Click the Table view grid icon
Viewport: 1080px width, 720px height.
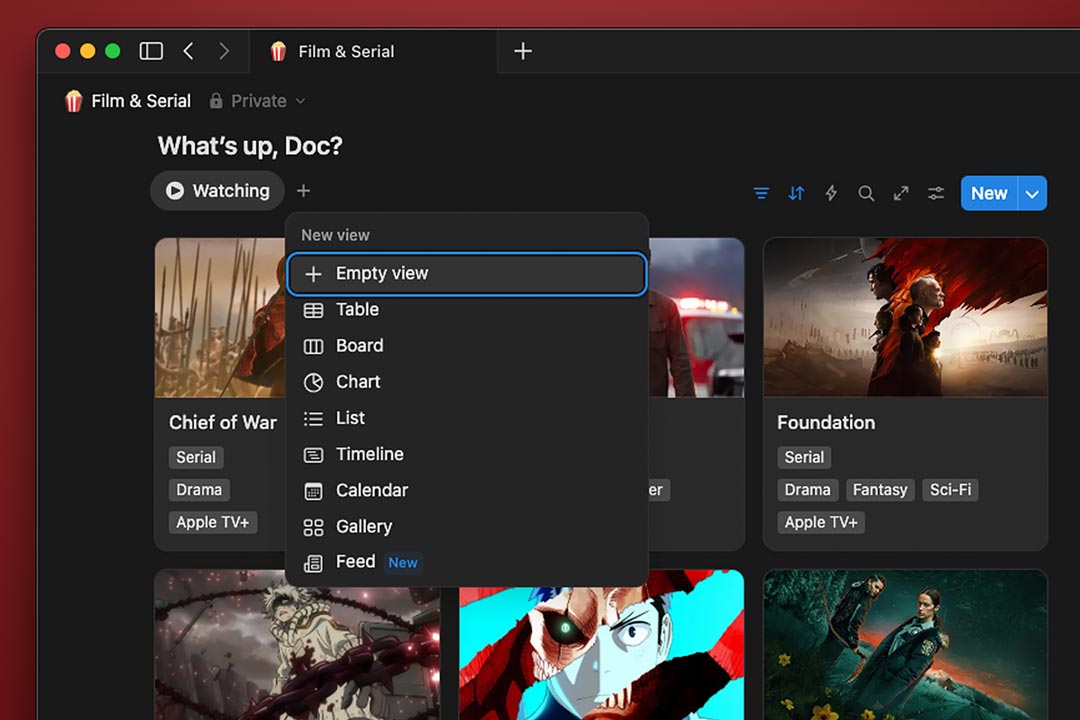tap(313, 310)
